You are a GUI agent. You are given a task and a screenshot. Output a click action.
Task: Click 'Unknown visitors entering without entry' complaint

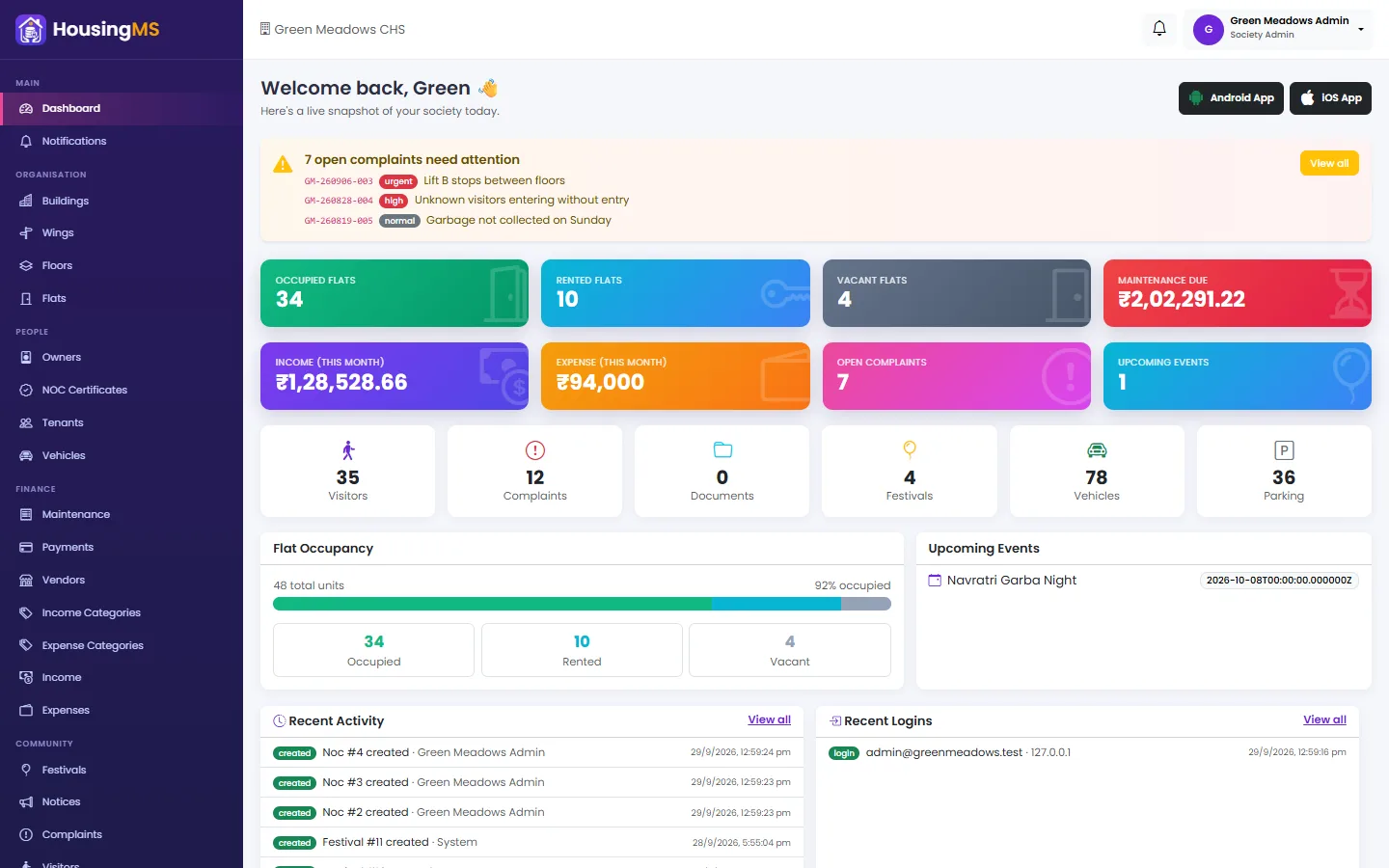[522, 201]
